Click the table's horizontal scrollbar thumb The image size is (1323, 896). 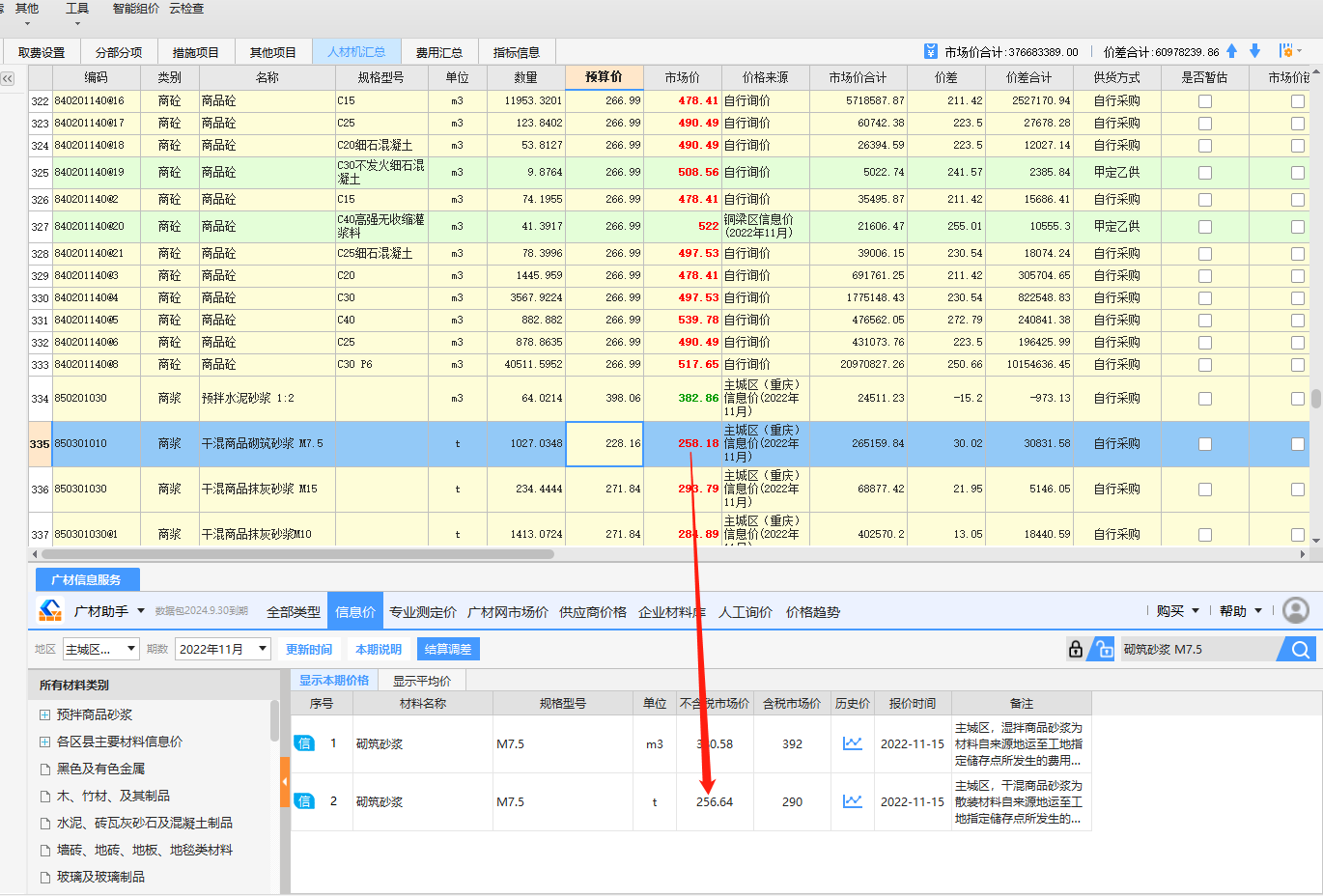tap(297, 554)
